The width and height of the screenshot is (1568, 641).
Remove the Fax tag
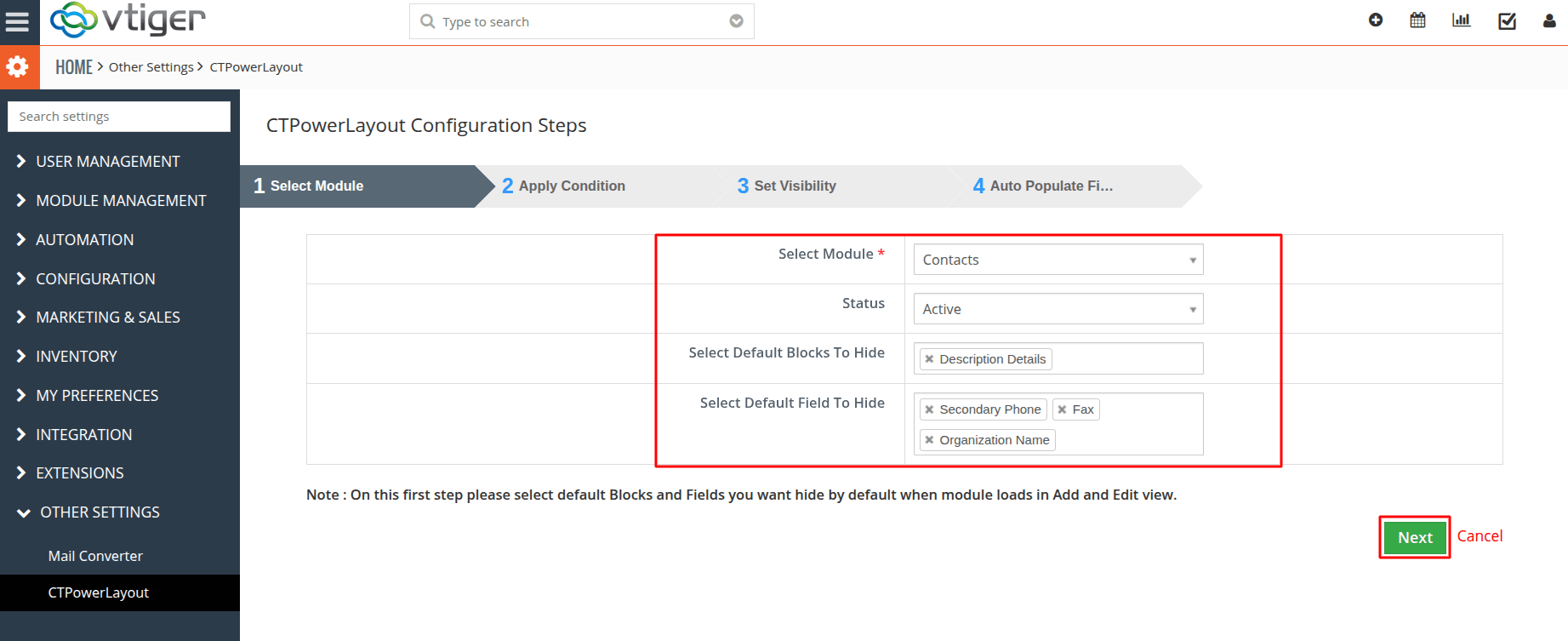coord(1062,409)
